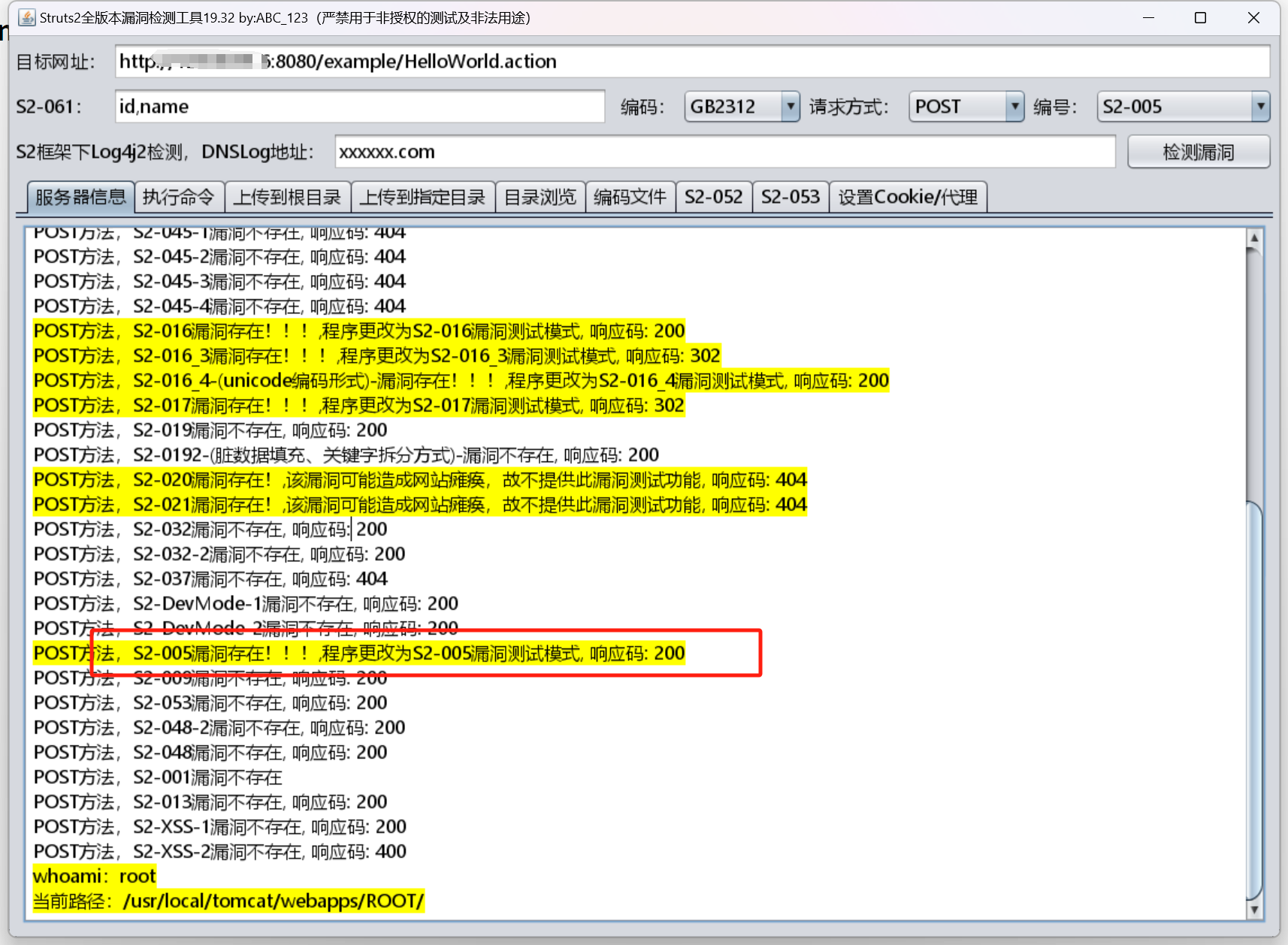The image size is (1288, 945).
Task: Go to the 目录浏览 tab
Action: click(540, 197)
